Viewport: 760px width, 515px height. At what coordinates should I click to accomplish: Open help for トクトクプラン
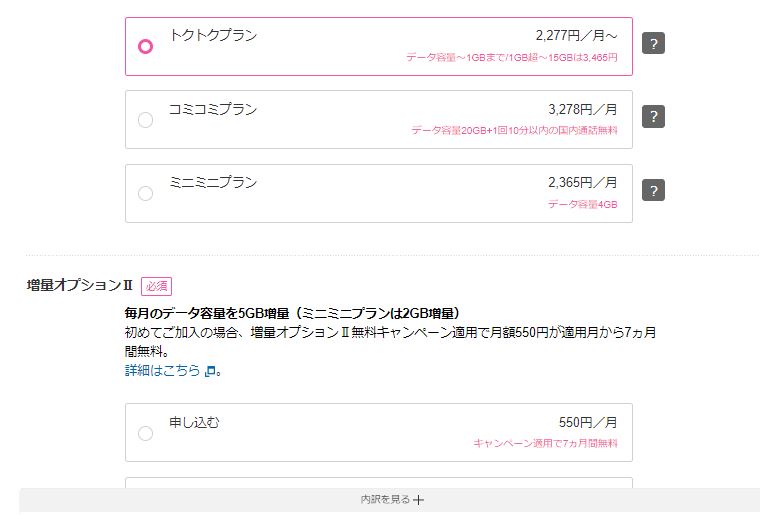click(x=653, y=44)
